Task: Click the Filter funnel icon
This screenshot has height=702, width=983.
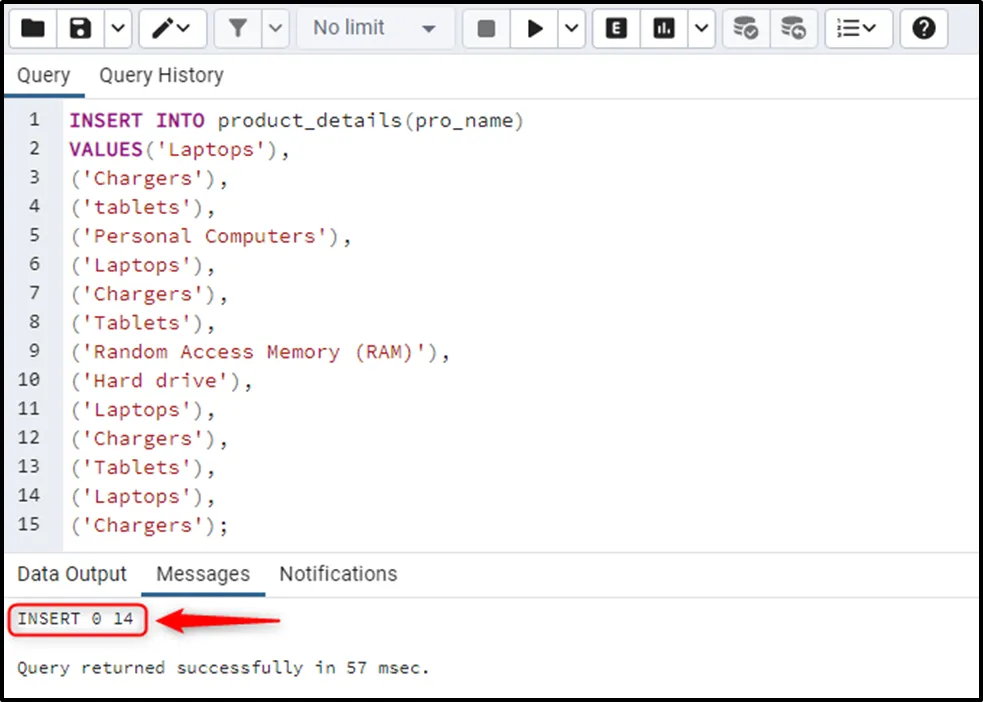Action: click(238, 28)
